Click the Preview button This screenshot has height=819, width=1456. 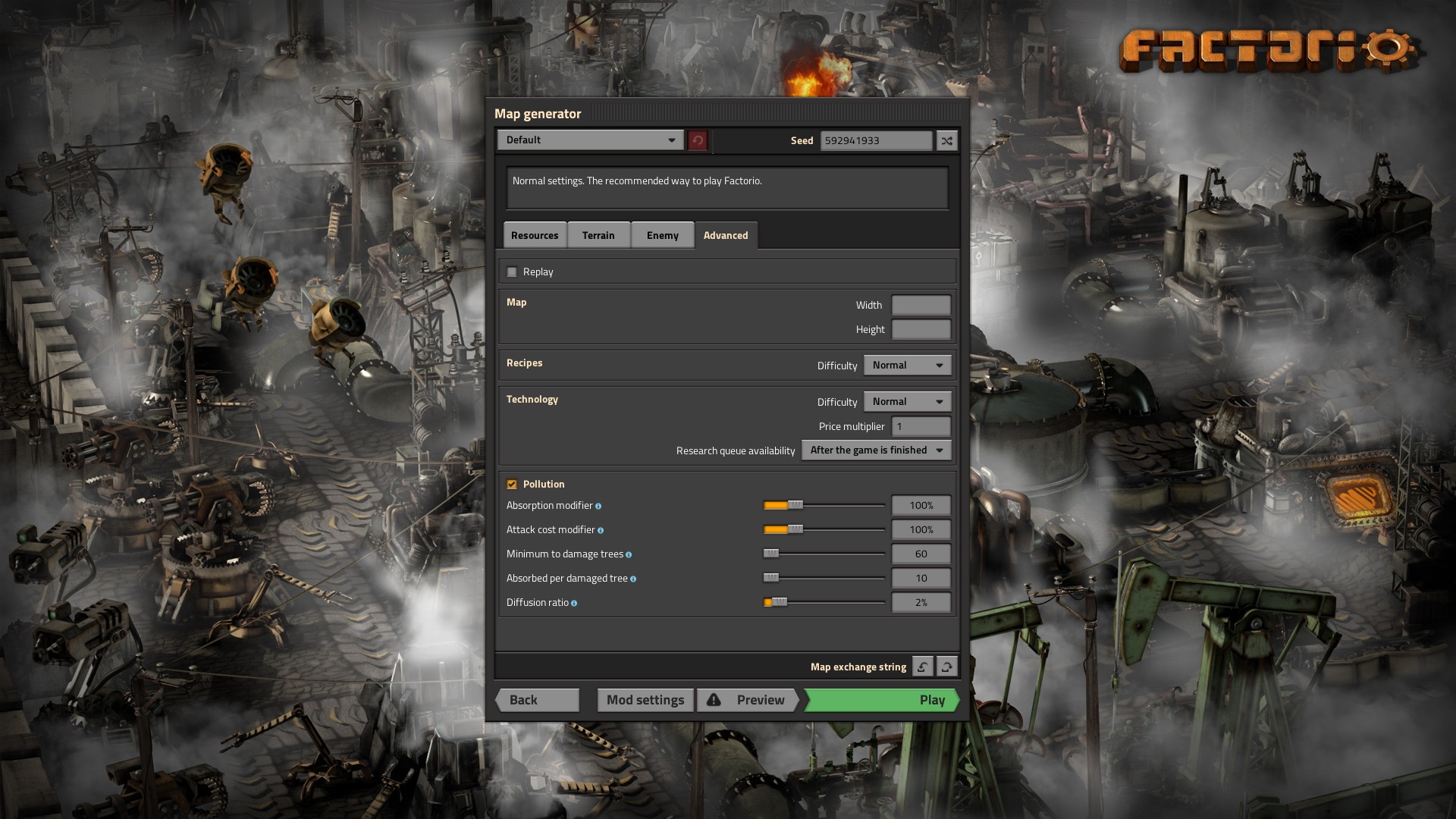[x=748, y=700]
